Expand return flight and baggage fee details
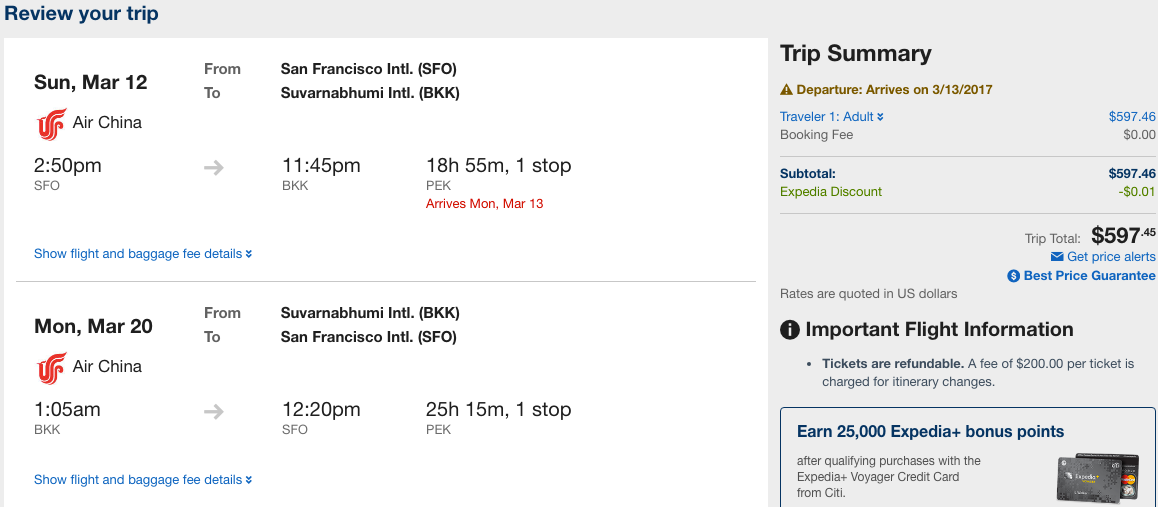The width and height of the screenshot is (1158, 507). tap(143, 480)
